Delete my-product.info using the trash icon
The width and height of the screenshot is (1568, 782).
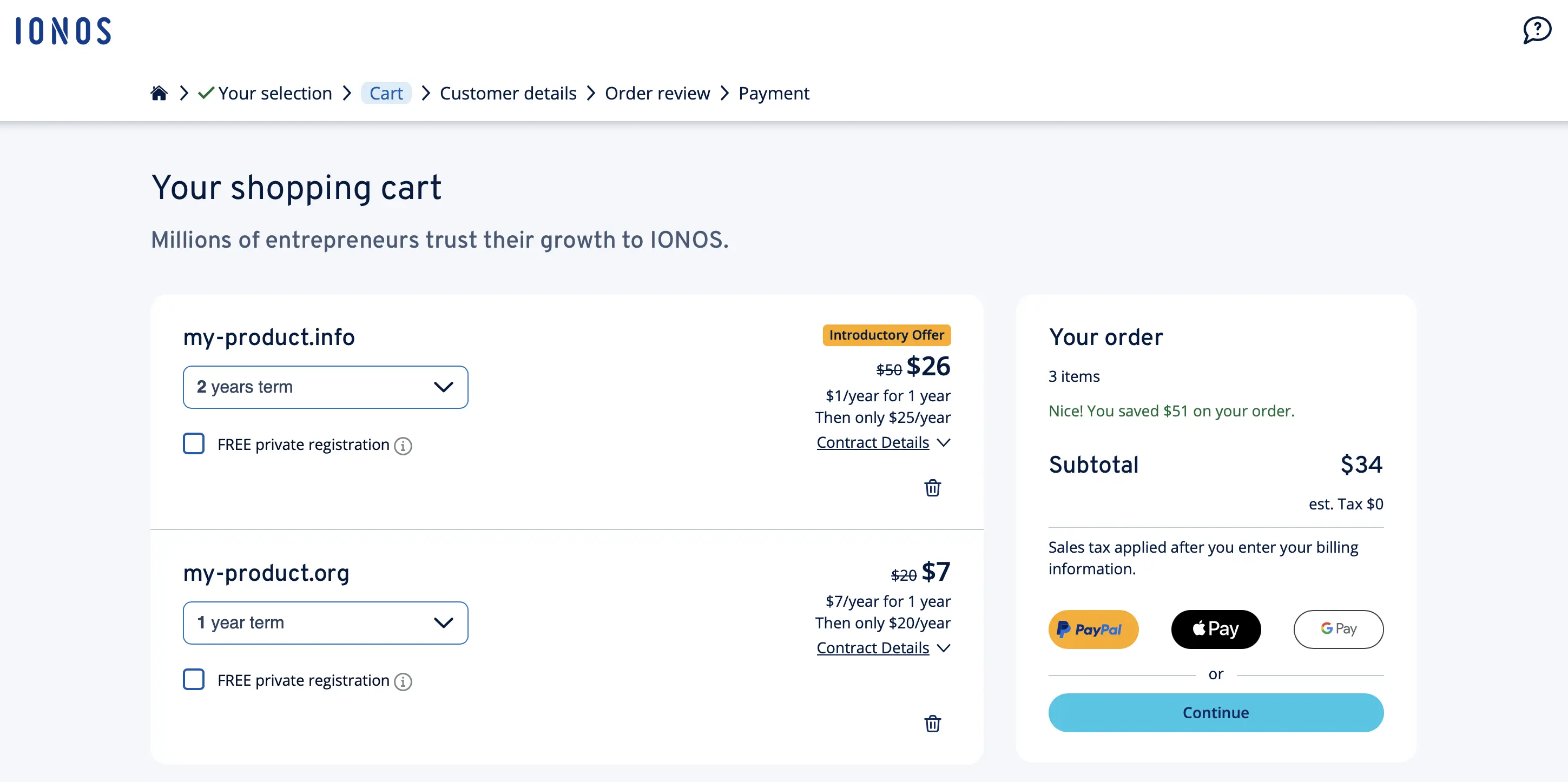[933, 487]
